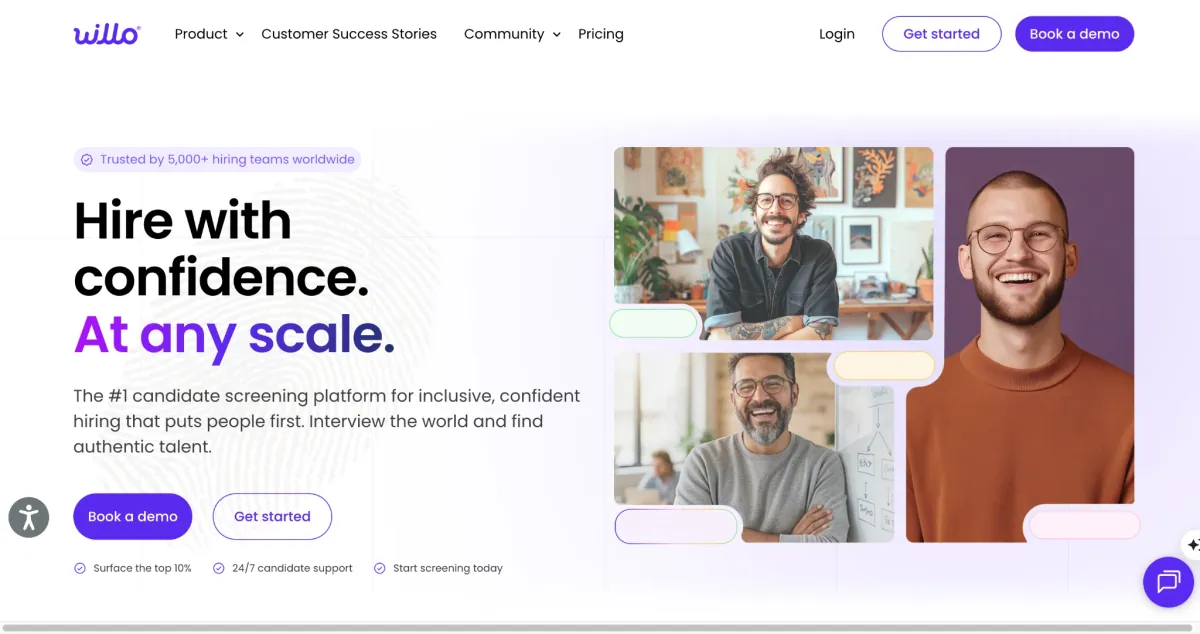Click checkmark icon beside Start screening today

coord(380,568)
